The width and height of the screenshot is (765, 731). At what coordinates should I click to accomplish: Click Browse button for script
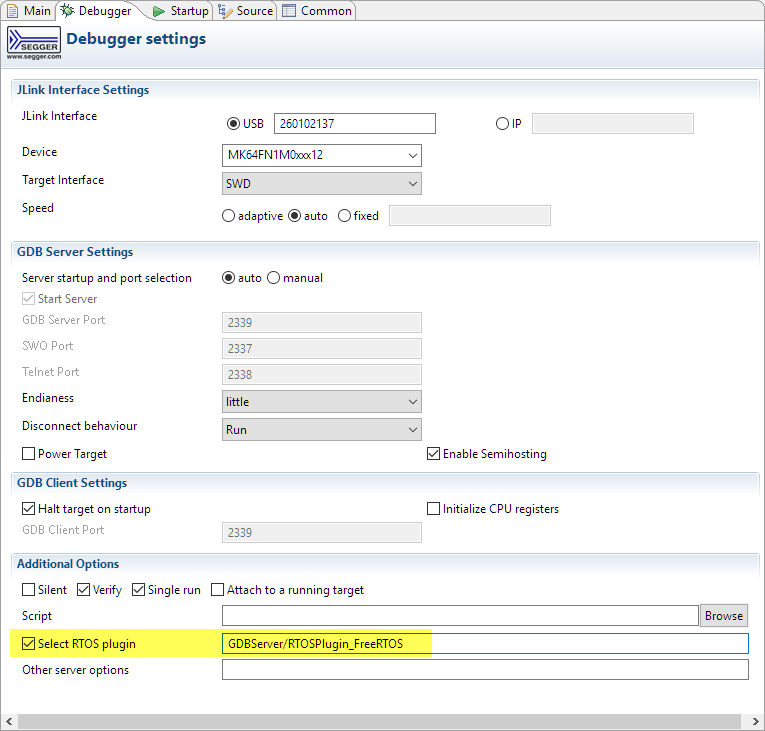click(724, 616)
